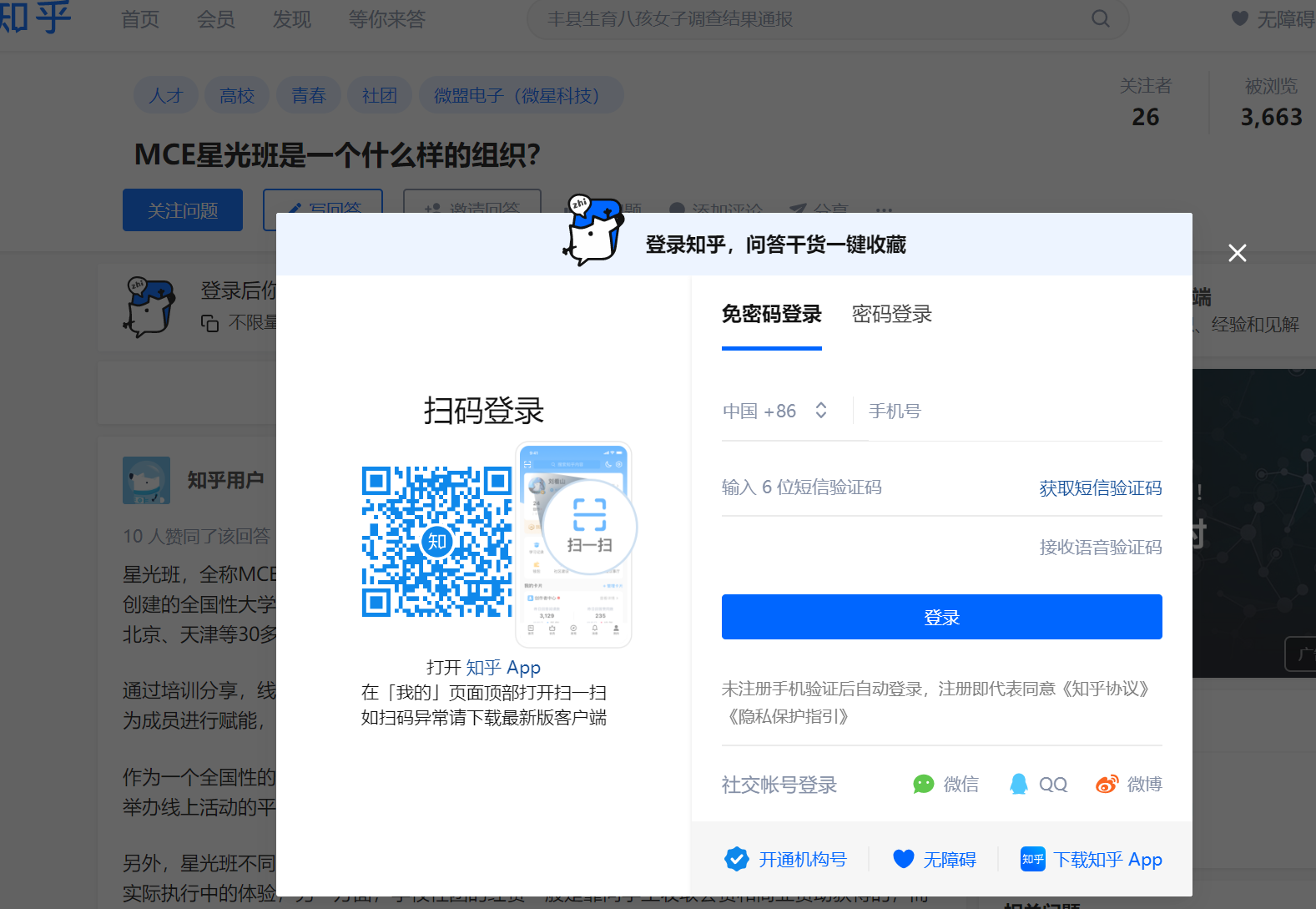Switch to 免密码登录 tab
Image resolution: width=1316 pixels, height=909 pixels.
click(771, 314)
